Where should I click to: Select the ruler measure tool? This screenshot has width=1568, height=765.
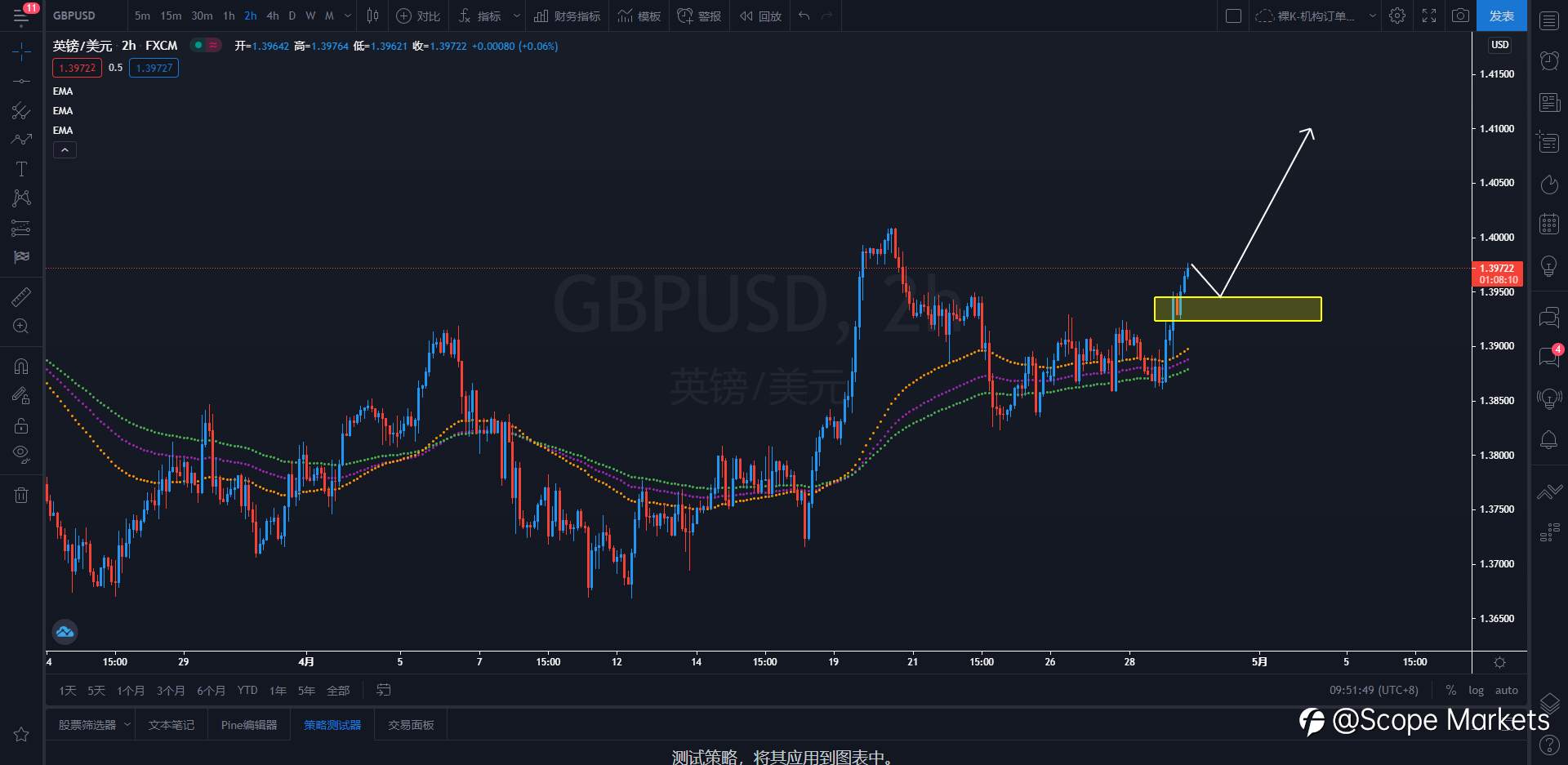(21, 296)
